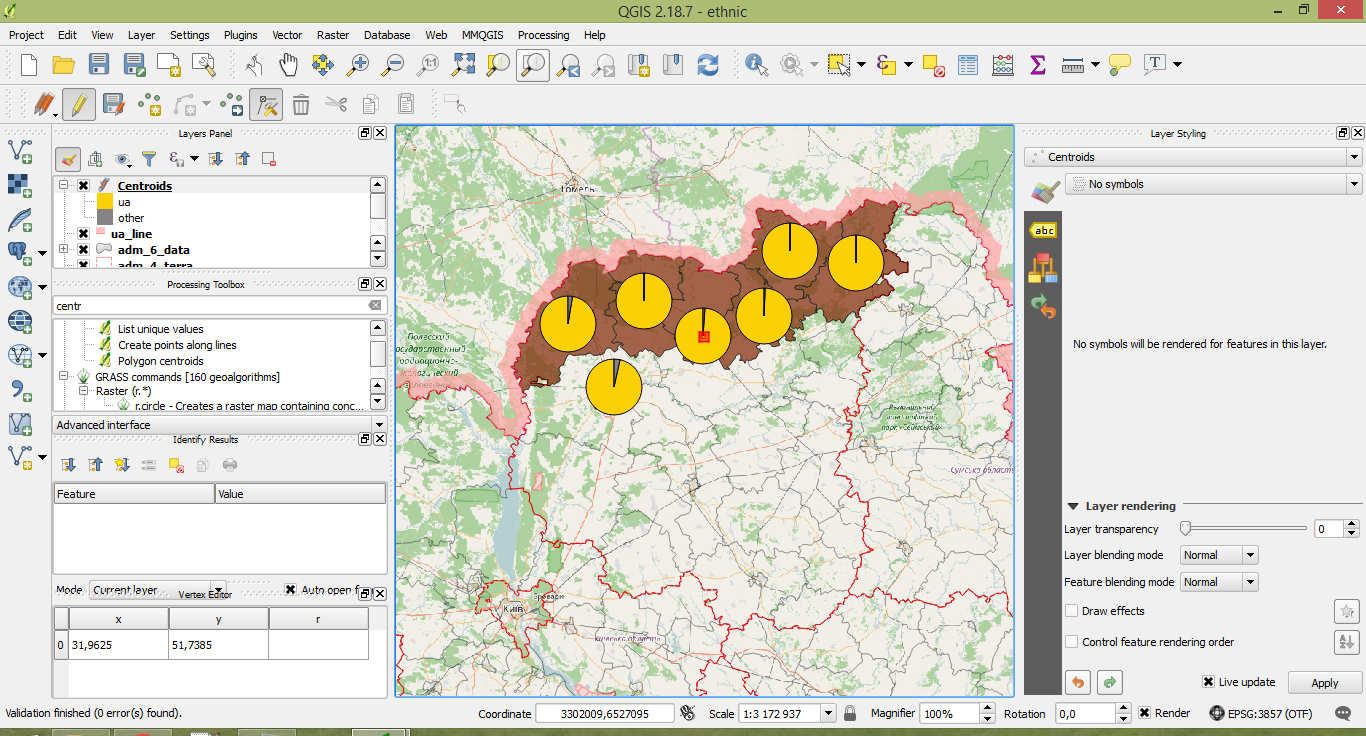Open the Layer menu

(141, 35)
